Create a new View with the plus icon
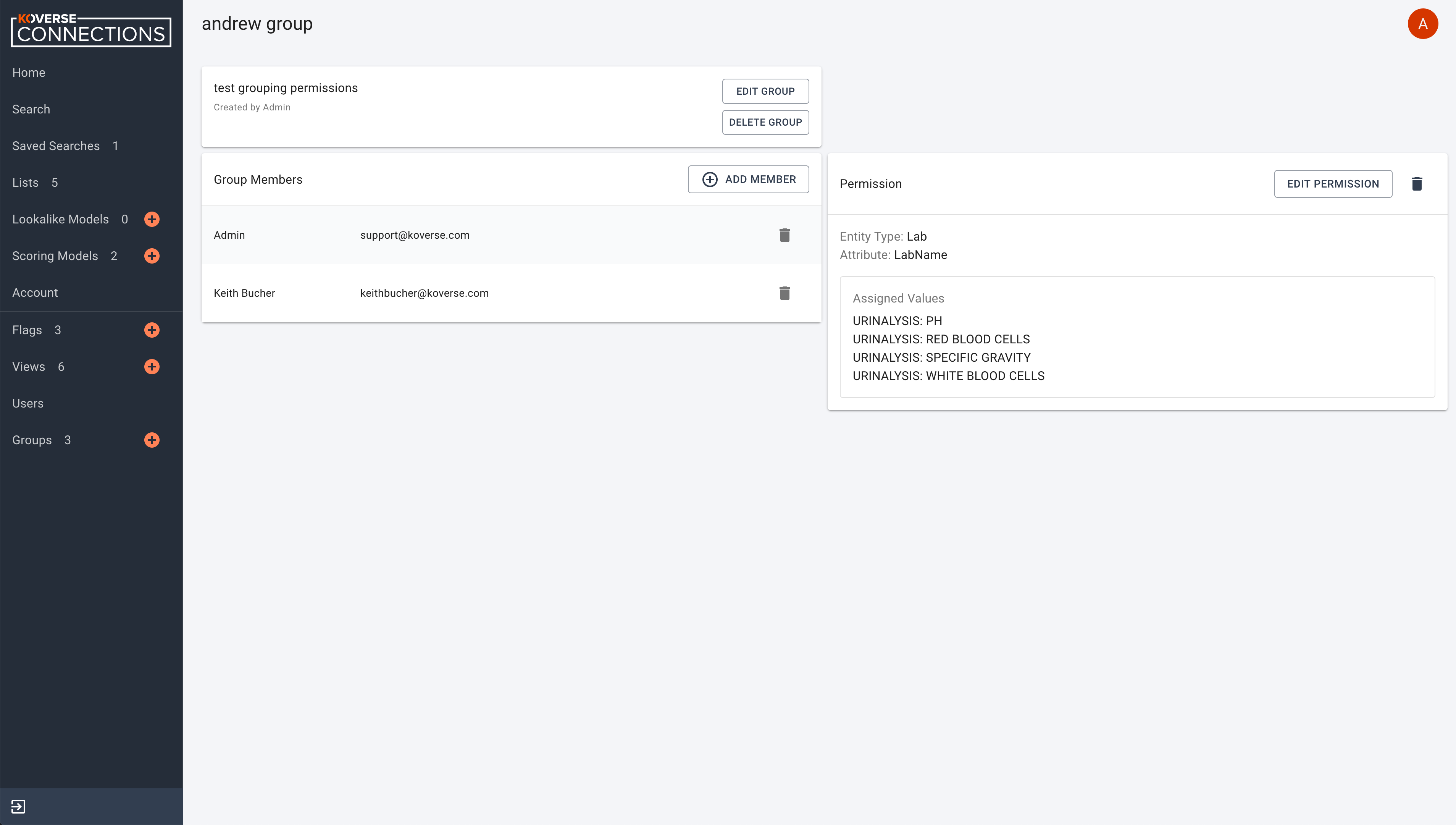The height and width of the screenshot is (825, 1456). pyautogui.click(x=152, y=367)
